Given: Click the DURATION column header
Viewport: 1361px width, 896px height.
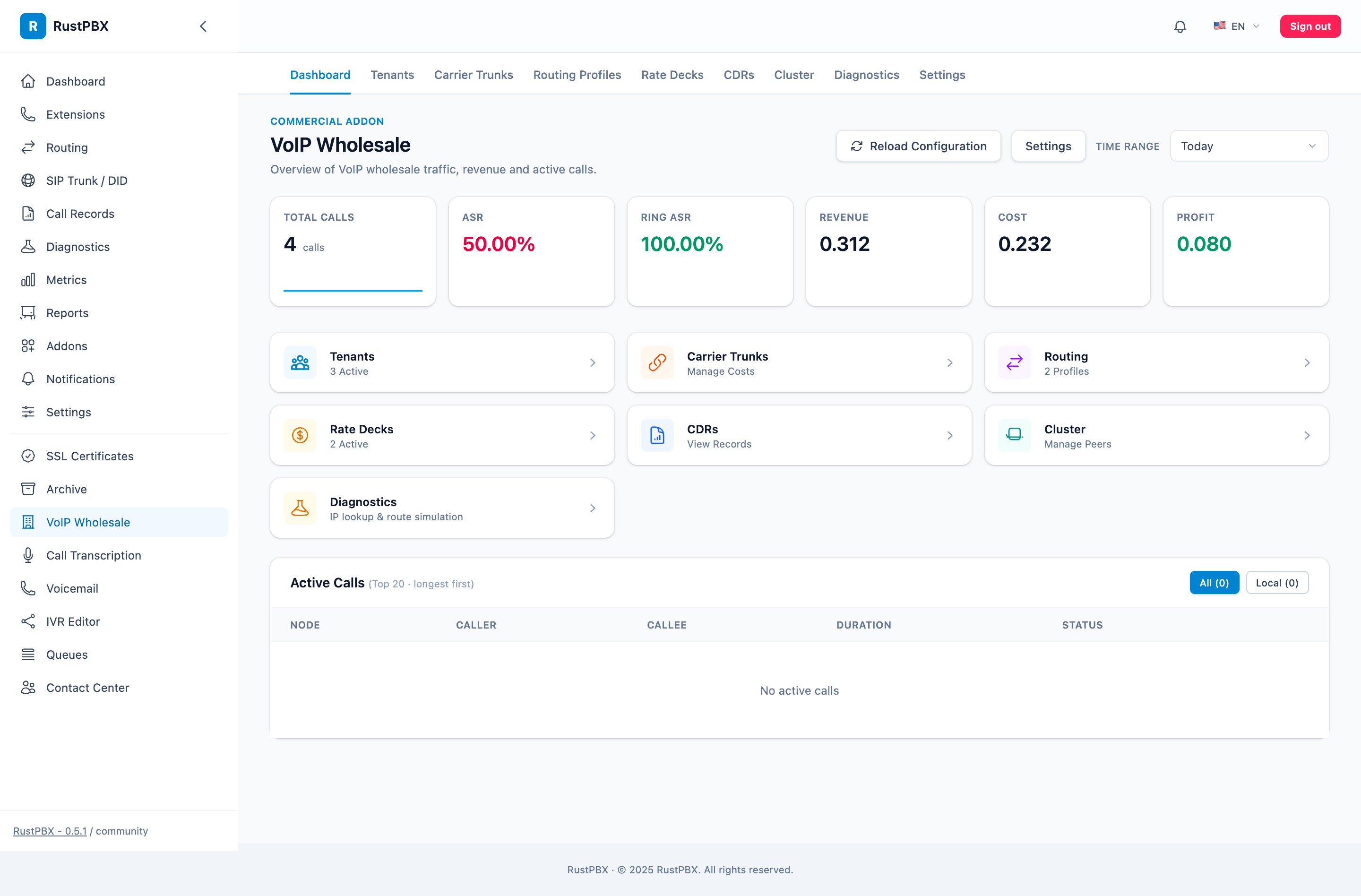Looking at the screenshot, I should click(x=863, y=625).
